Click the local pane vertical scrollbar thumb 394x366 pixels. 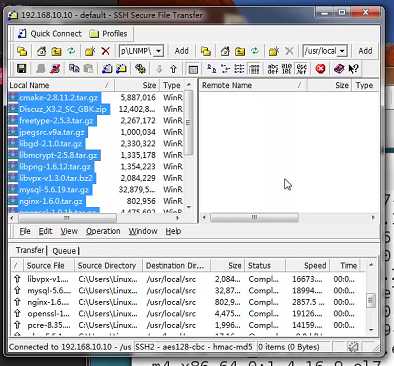tap(189, 123)
